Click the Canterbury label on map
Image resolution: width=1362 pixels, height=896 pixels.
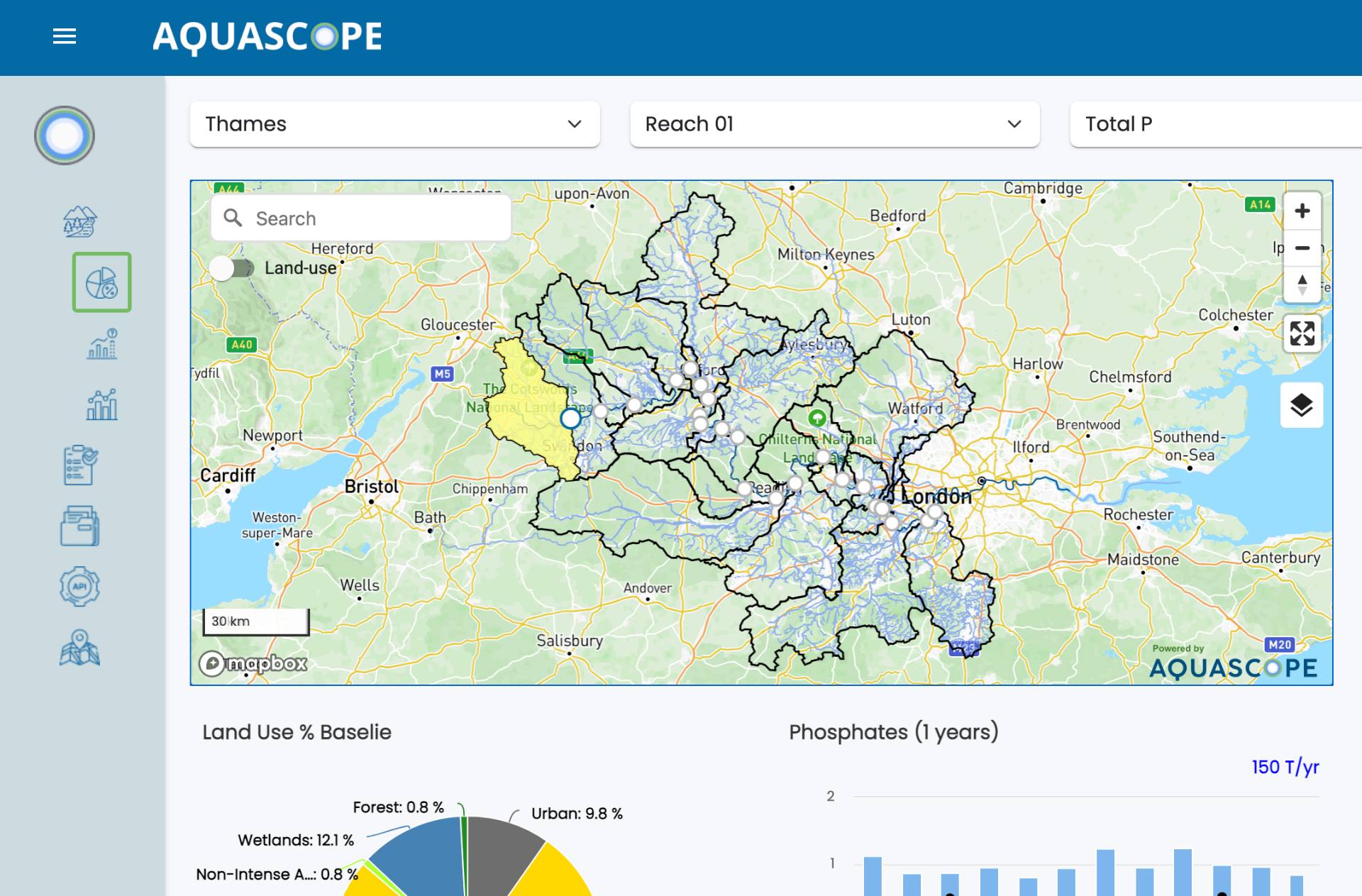click(x=1281, y=558)
